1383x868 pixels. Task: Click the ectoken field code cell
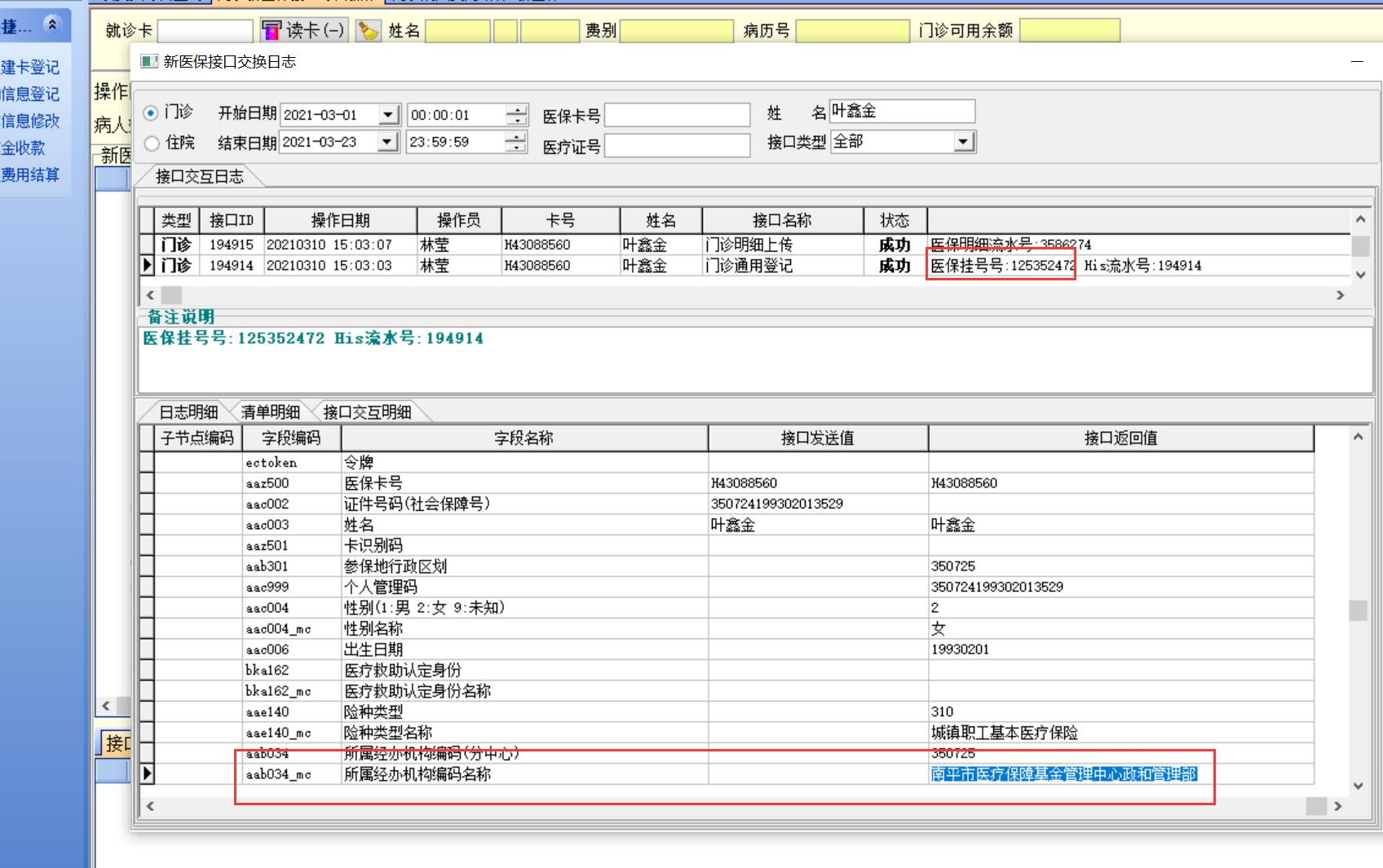tap(291, 462)
